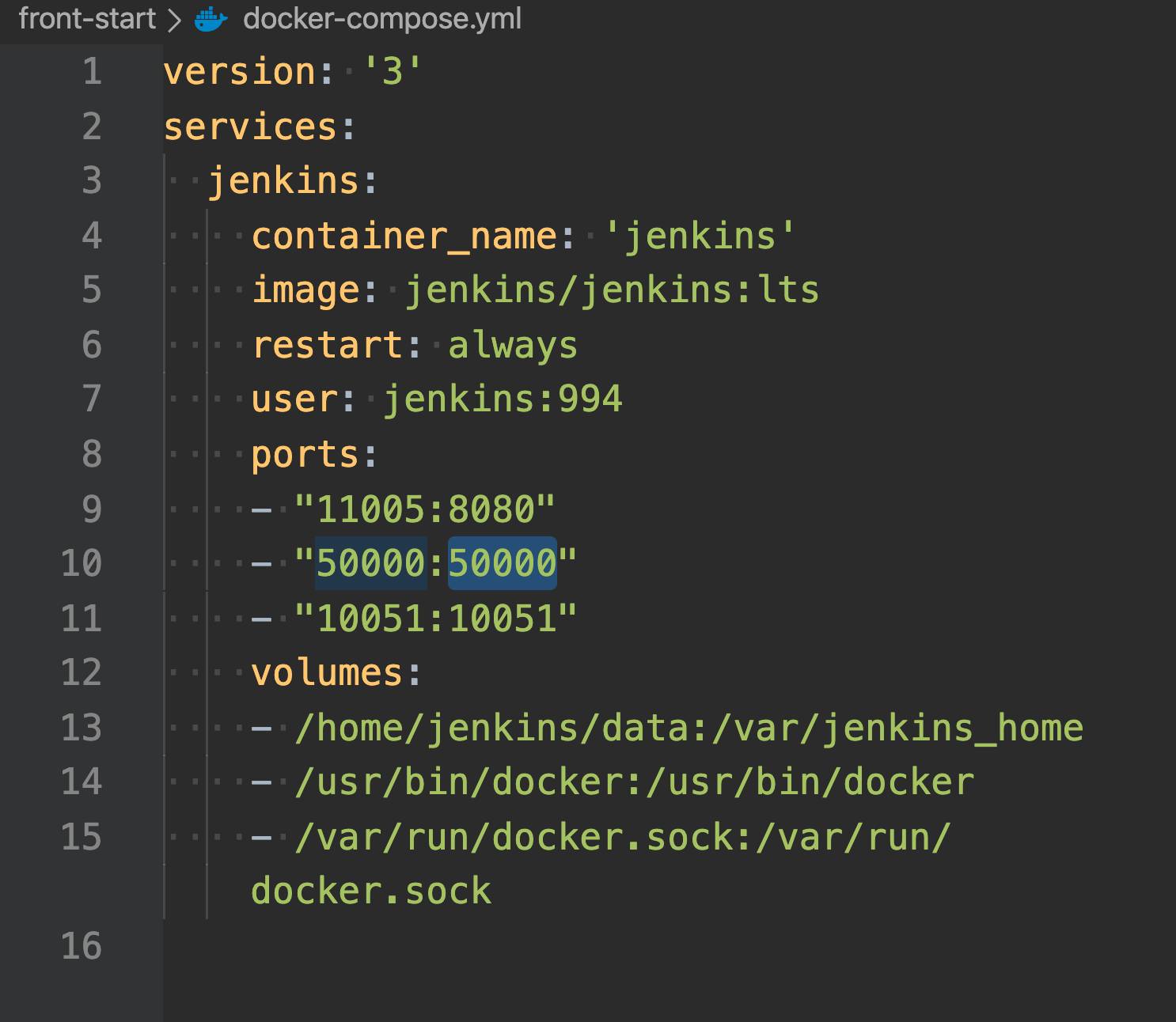Click the wrapped 'docker.sock' continuation text
Image resolution: width=1176 pixels, height=1022 pixels.
point(371,891)
